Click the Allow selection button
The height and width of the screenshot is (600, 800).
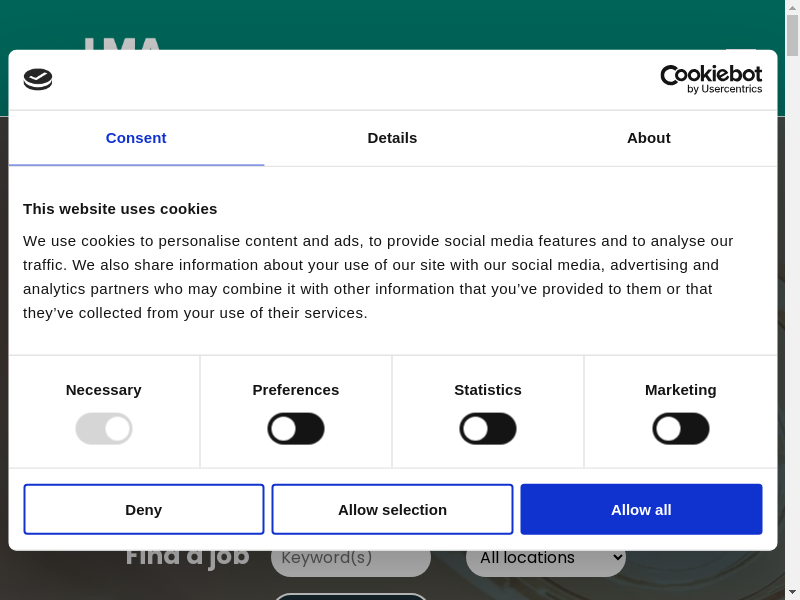point(392,510)
